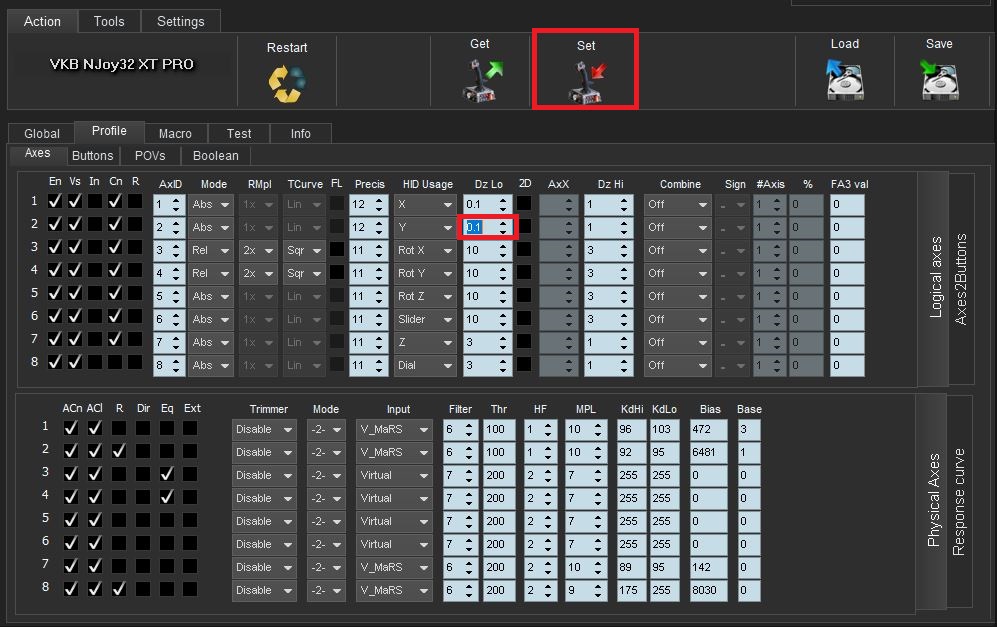Viewport: 997px width, 627px height.
Task: Click the Restart recycle-arrows icon
Action: pos(287,83)
